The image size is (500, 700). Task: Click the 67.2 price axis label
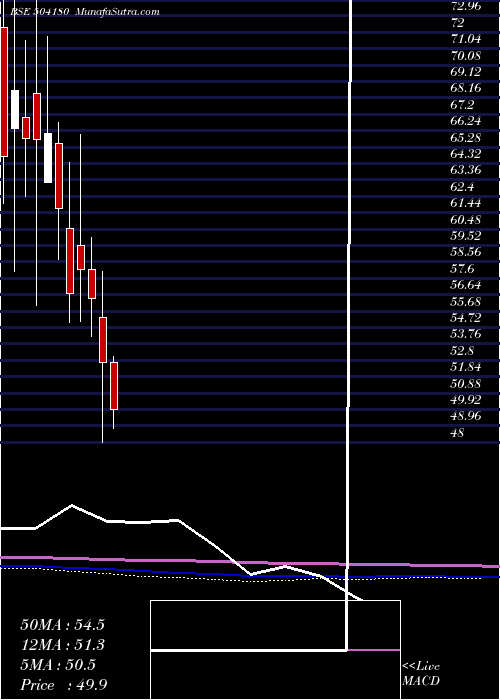pos(462,105)
